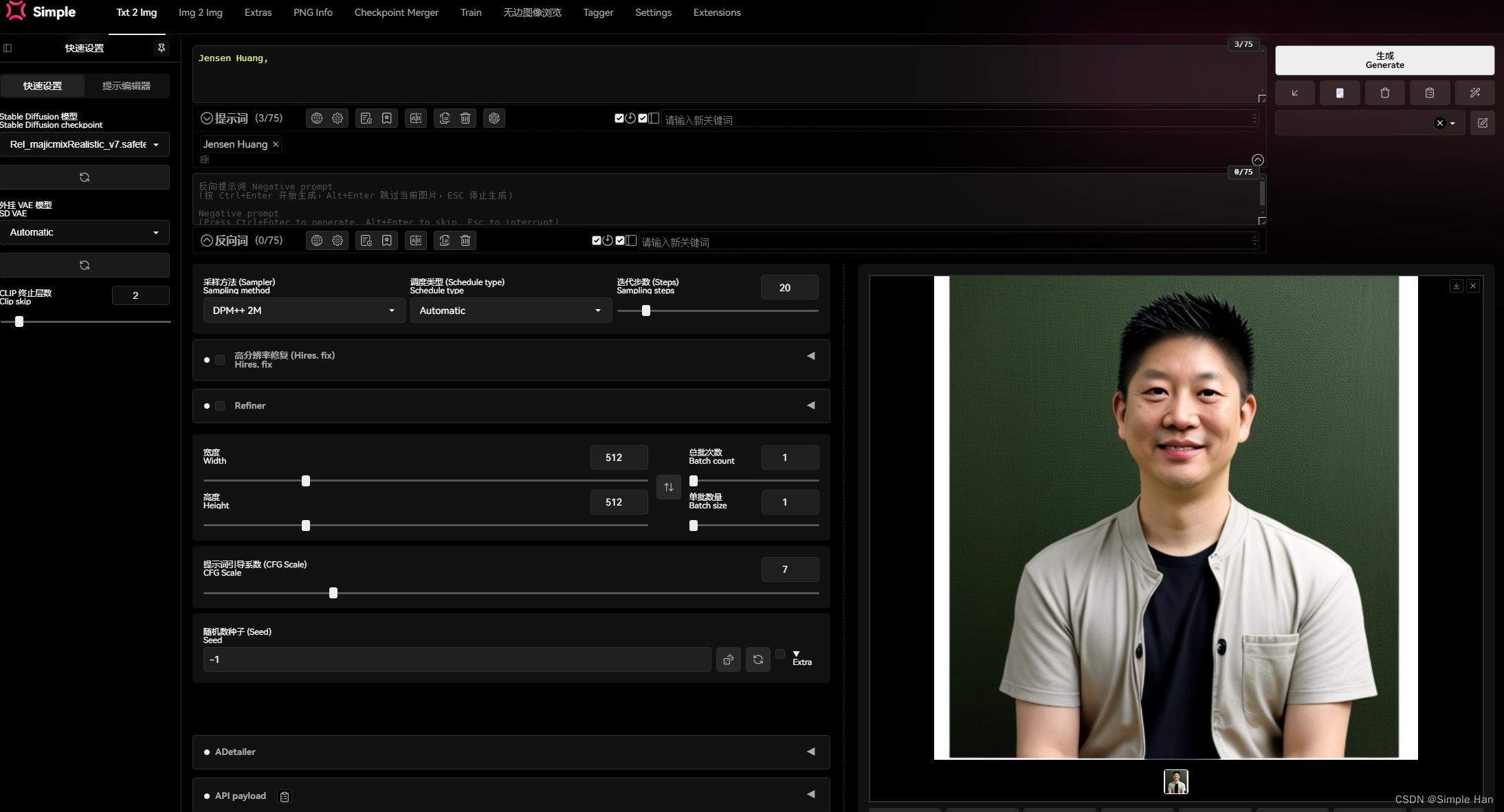
Task: Open the PNG Info tab
Action: tap(313, 12)
